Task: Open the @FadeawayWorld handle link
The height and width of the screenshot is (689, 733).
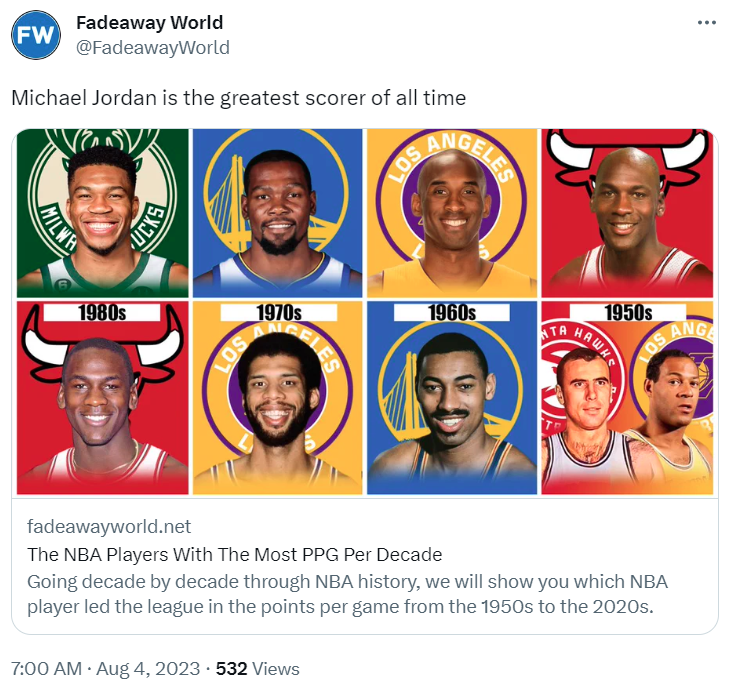Action: coord(153,47)
